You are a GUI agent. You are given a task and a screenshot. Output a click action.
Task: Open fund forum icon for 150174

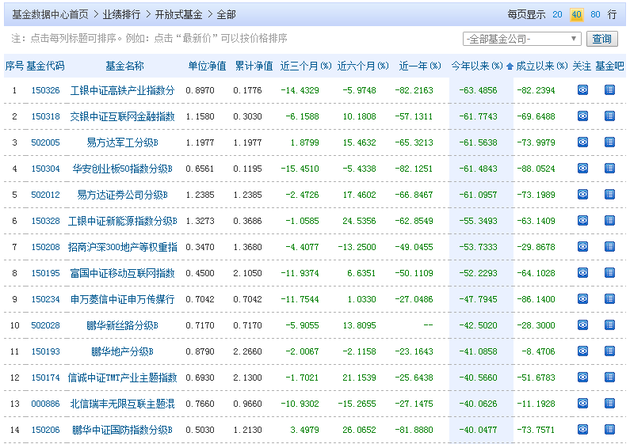(610, 377)
